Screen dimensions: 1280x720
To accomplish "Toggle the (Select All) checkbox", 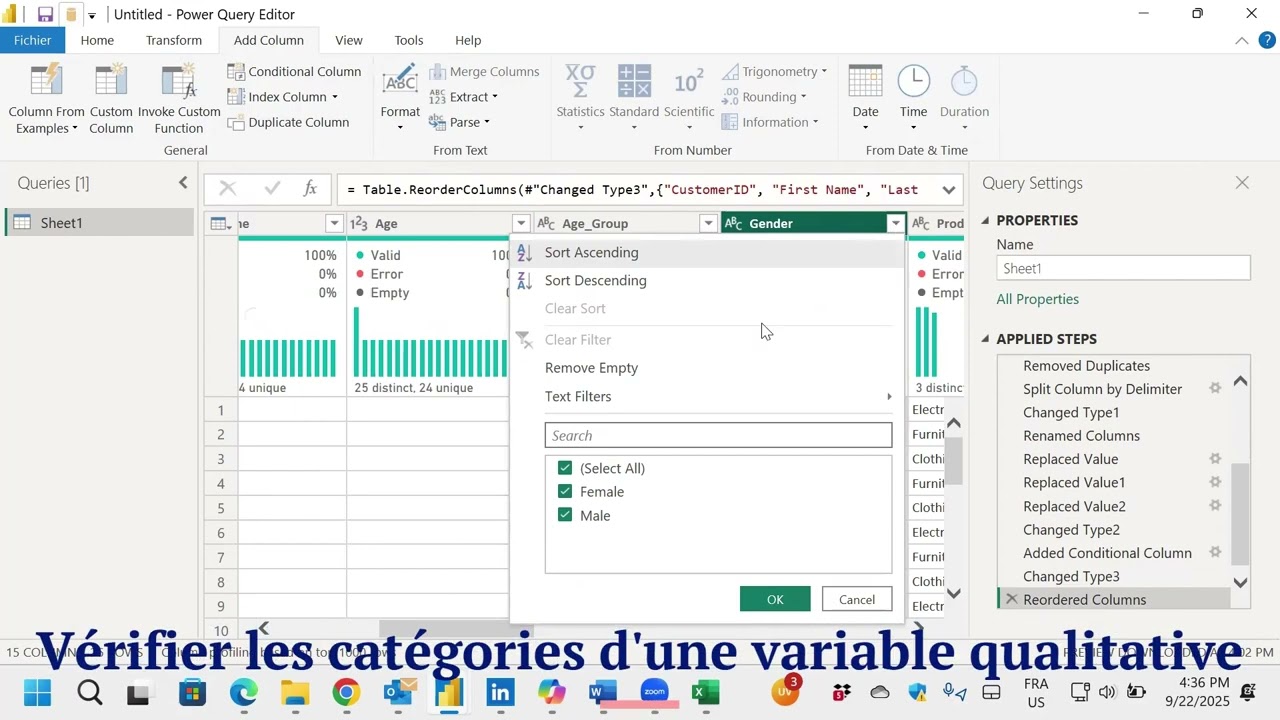I will (x=565, y=468).
